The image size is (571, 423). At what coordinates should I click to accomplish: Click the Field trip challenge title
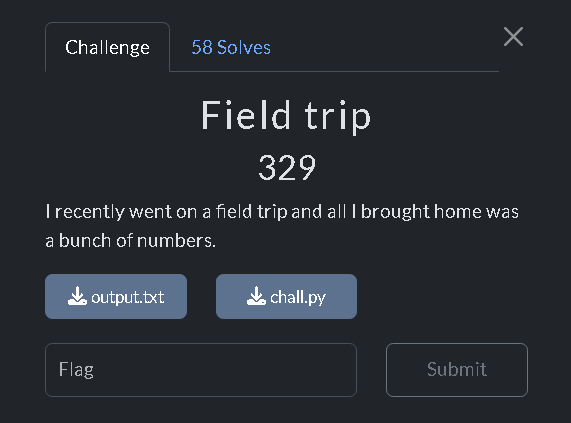286,115
